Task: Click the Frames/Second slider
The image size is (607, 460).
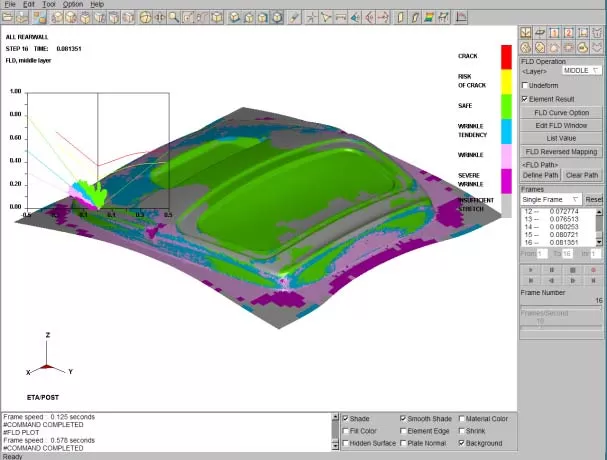Action: tap(561, 328)
